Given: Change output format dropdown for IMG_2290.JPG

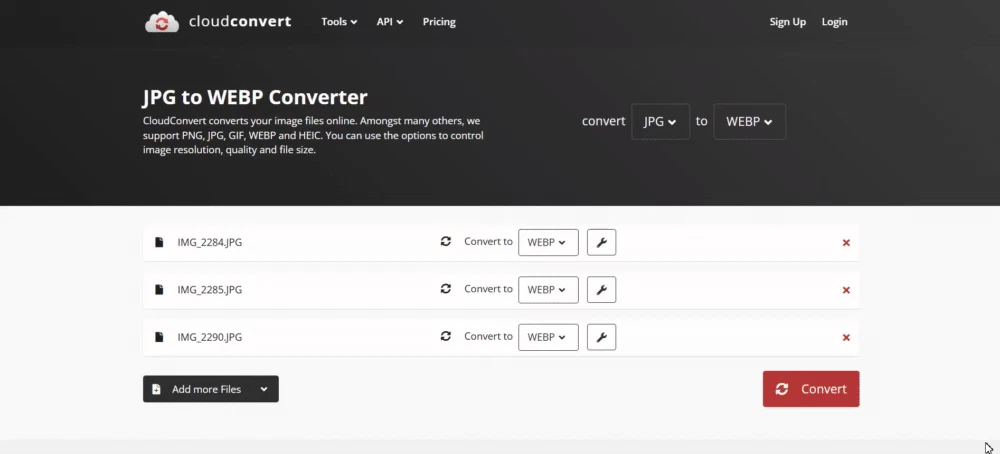Looking at the screenshot, I should [x=548, y=337].
